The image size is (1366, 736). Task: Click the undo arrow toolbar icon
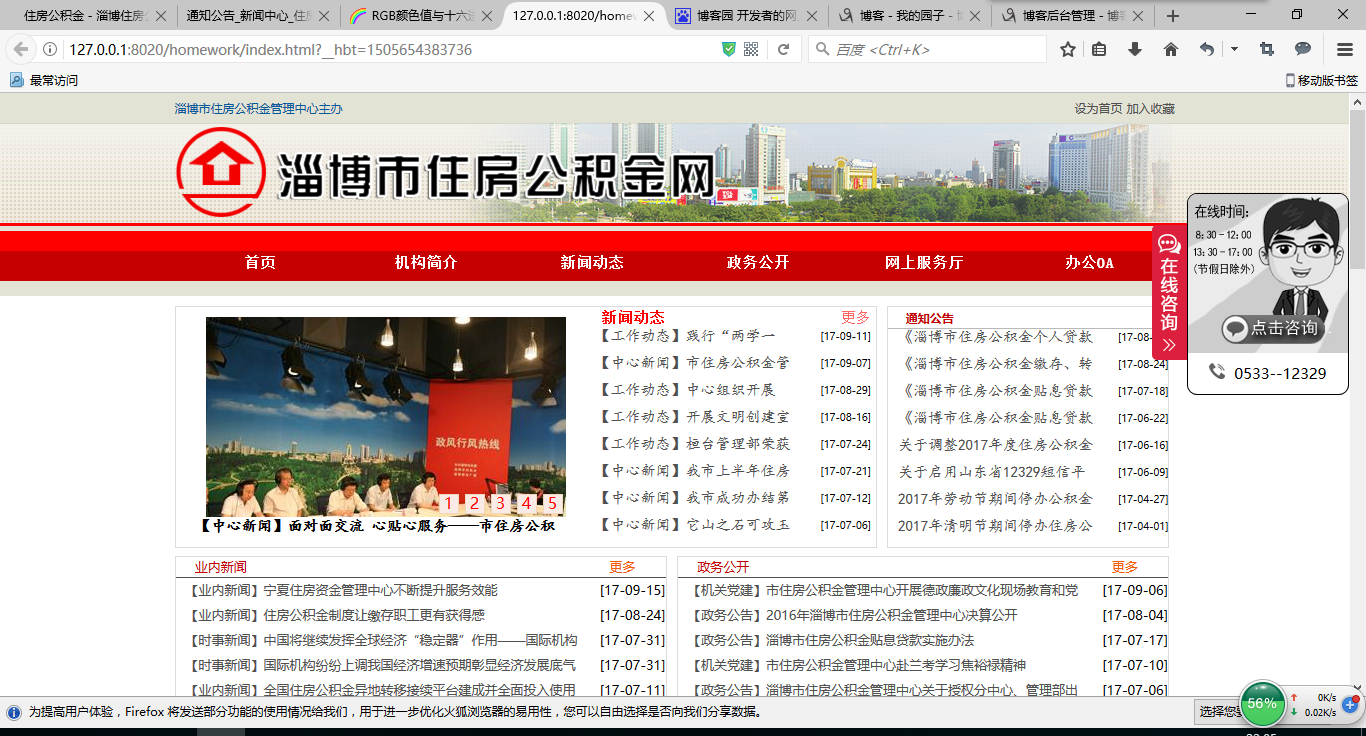[x=1208, y=50]
